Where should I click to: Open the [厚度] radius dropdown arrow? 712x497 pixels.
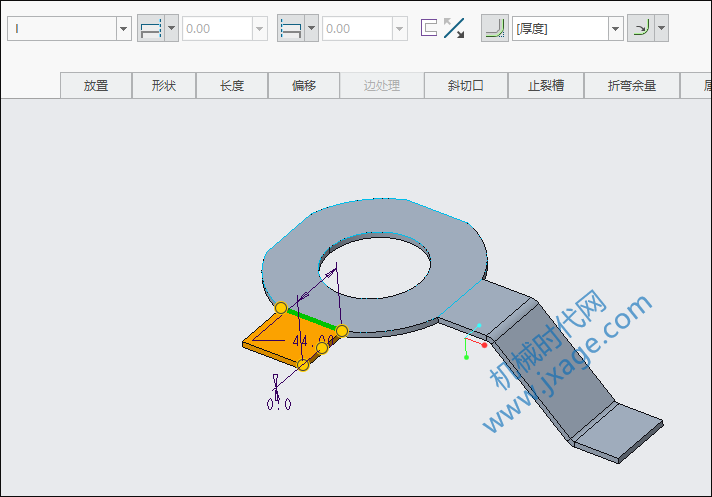click(615, 29)
